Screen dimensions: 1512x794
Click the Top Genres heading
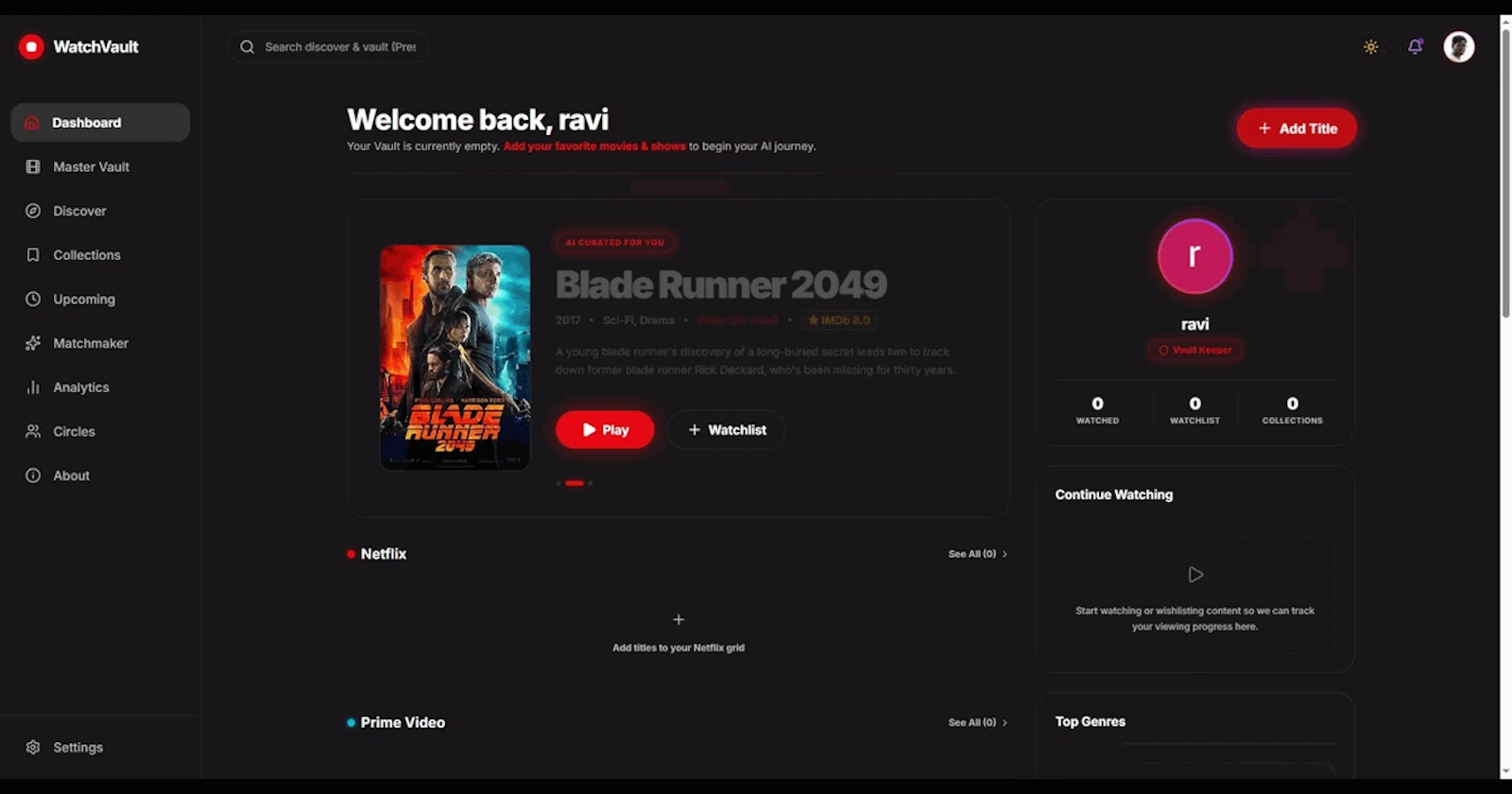(1091, 721)
